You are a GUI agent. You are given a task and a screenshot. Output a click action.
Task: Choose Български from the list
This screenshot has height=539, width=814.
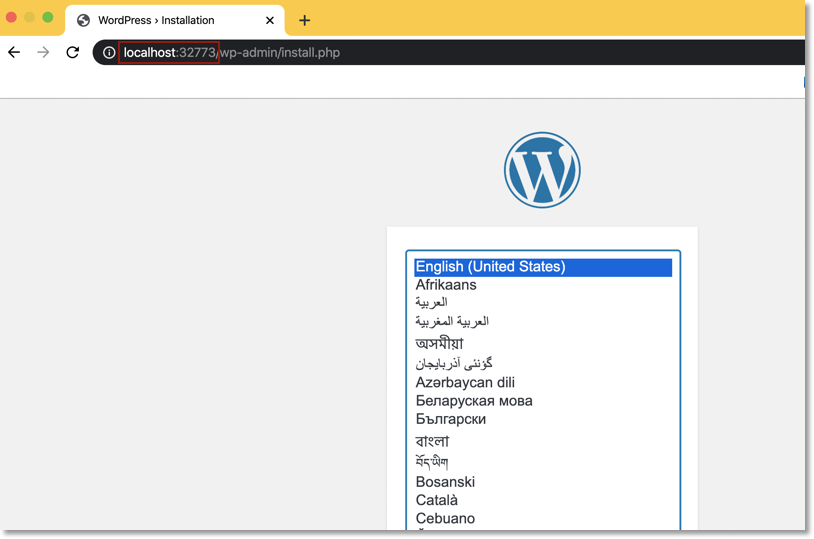[x=543, y=419]
